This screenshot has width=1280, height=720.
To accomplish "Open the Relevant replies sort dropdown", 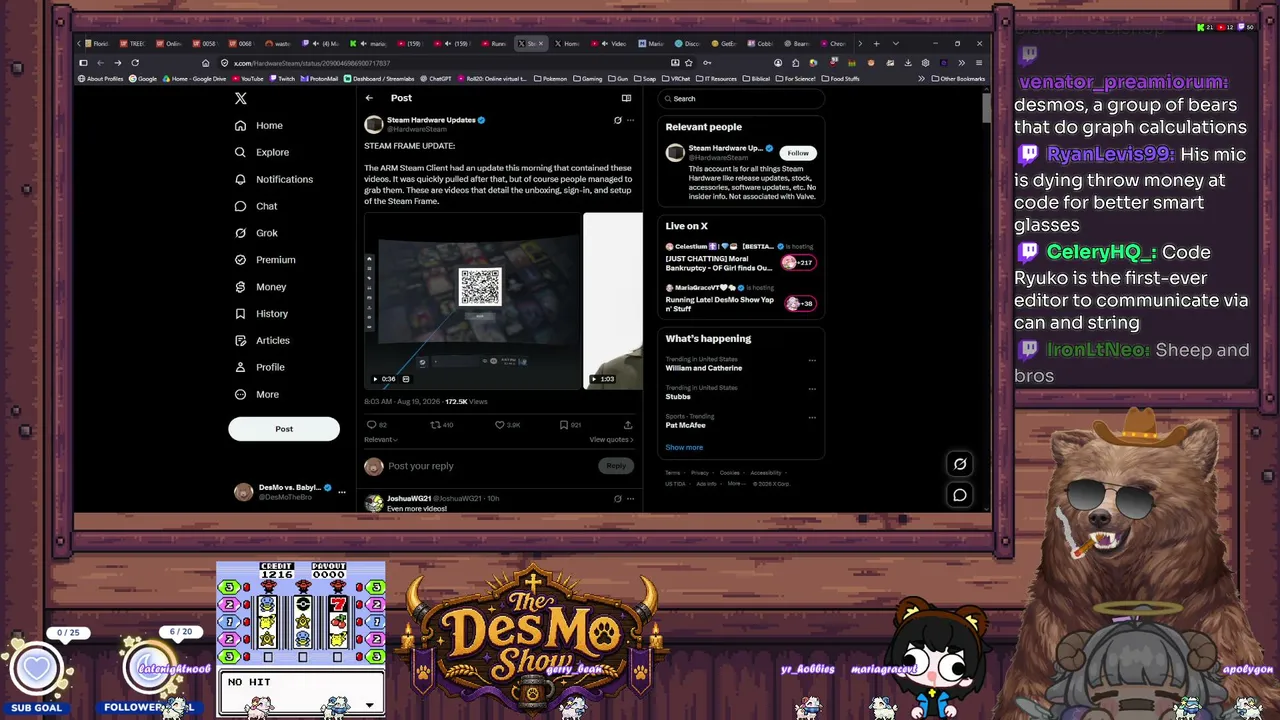I will [381, 440].
